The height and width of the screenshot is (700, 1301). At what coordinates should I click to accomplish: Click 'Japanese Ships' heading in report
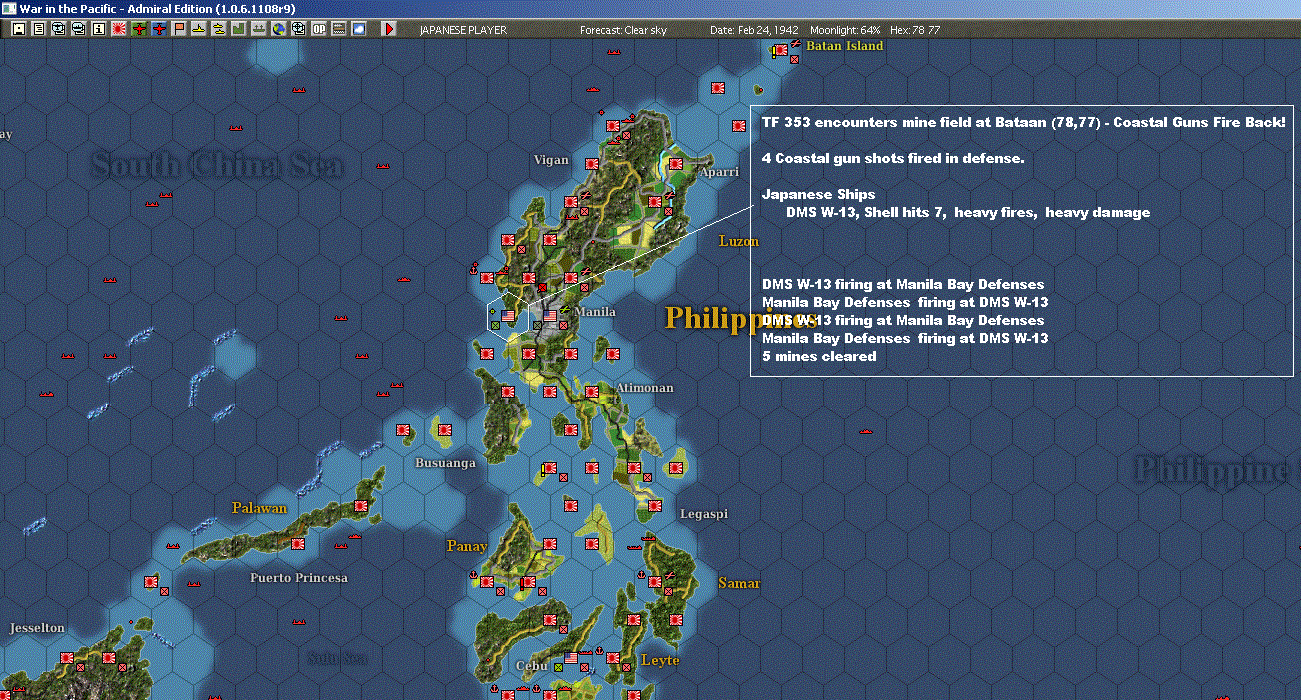[x=818, y=194]
